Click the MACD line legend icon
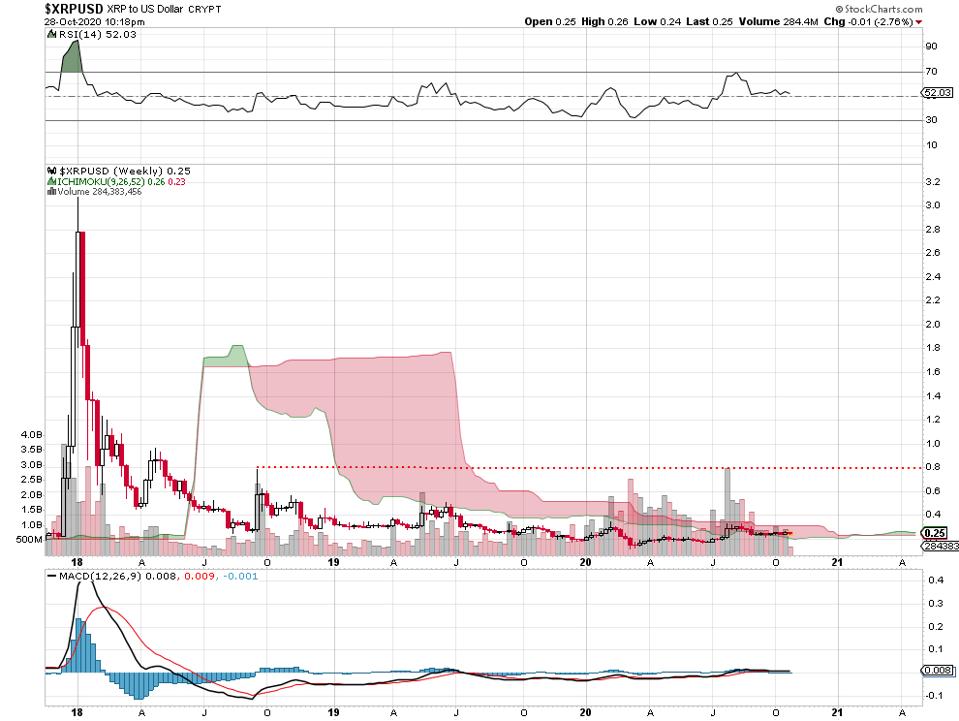Image resolution: width=959 pixels, height=721 pixels. [x=53, y=576]
